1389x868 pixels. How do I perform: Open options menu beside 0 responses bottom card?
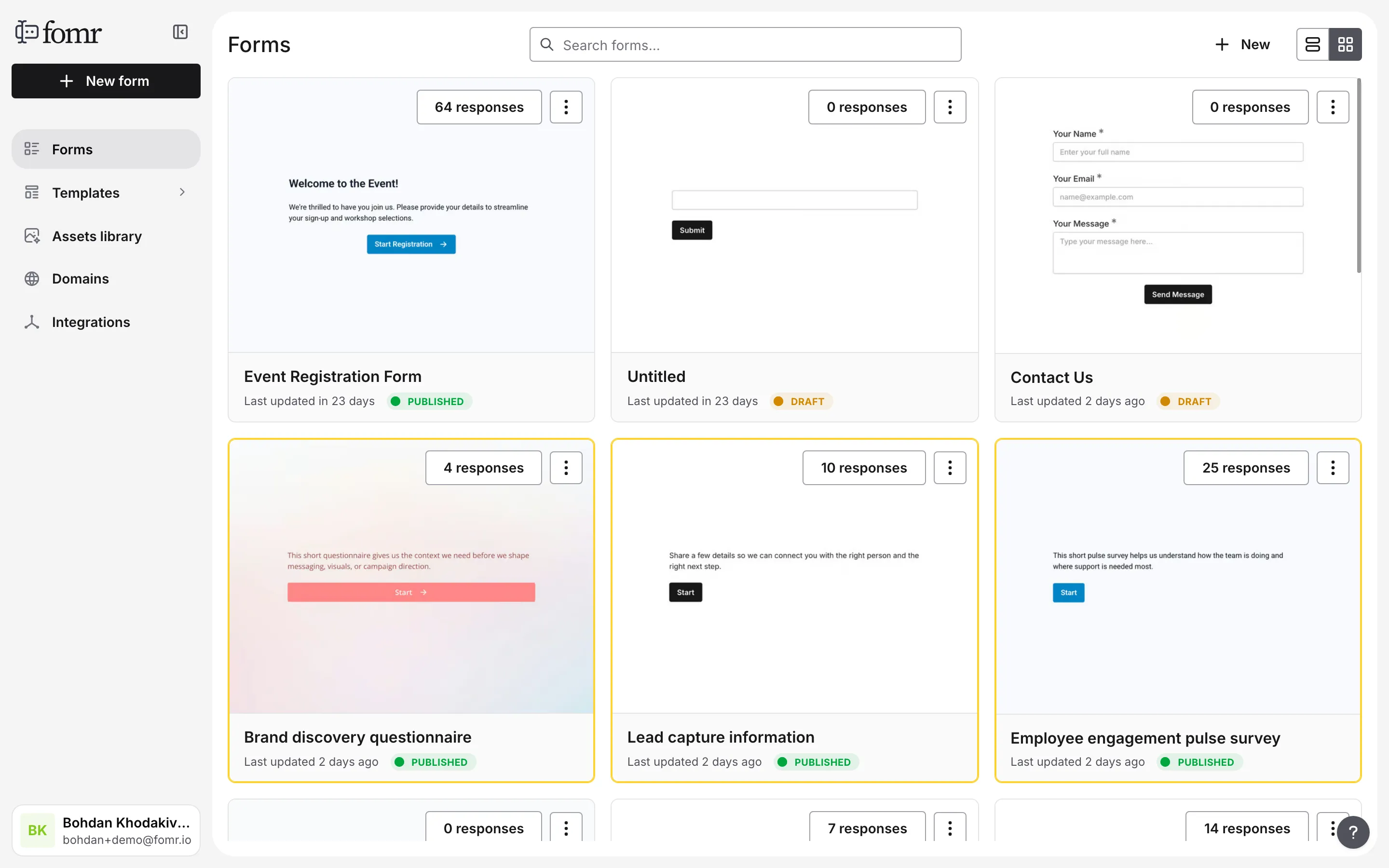(x=566, y=827)
